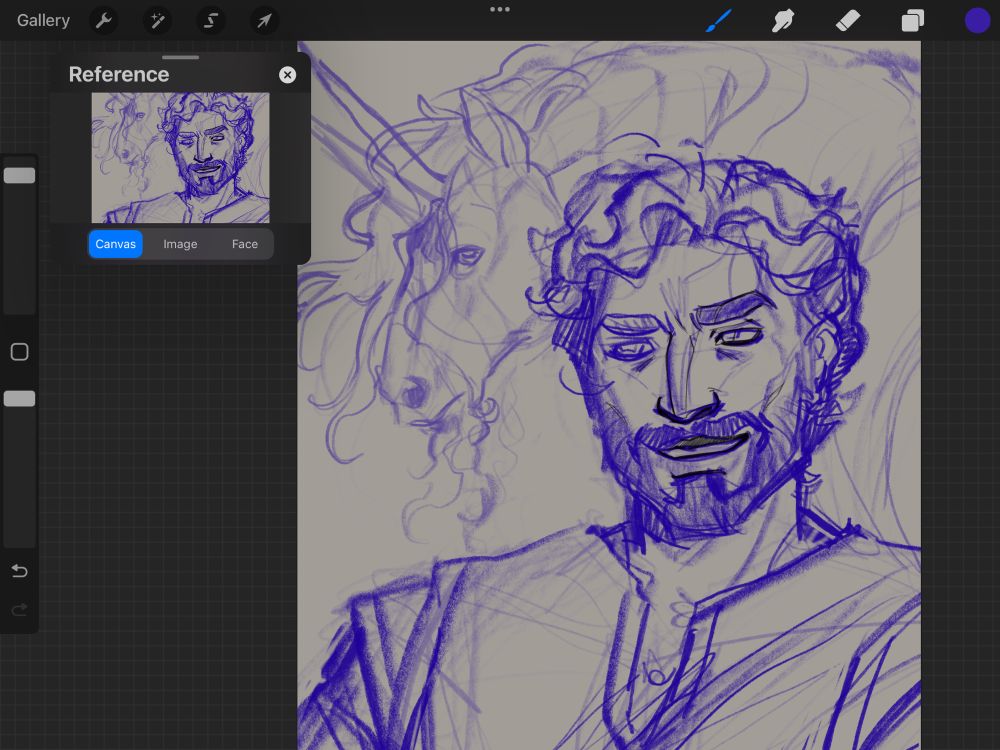Switch Reference panel to Image

point(180,244)
